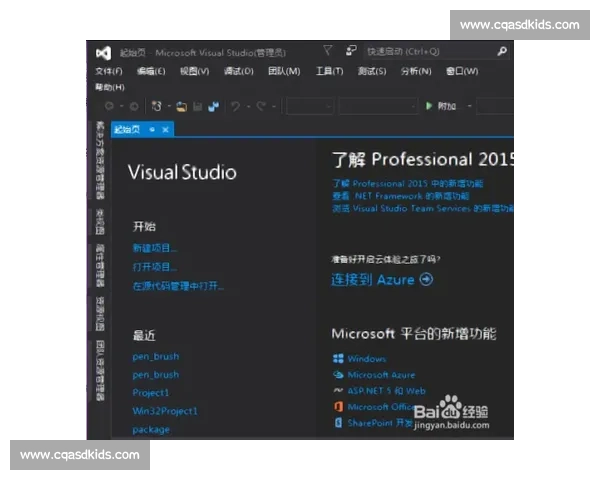The height and width of the screenshot is (480, 600).
Task: Open the 分析(N) menu
Action: click(x=416, y=71)
